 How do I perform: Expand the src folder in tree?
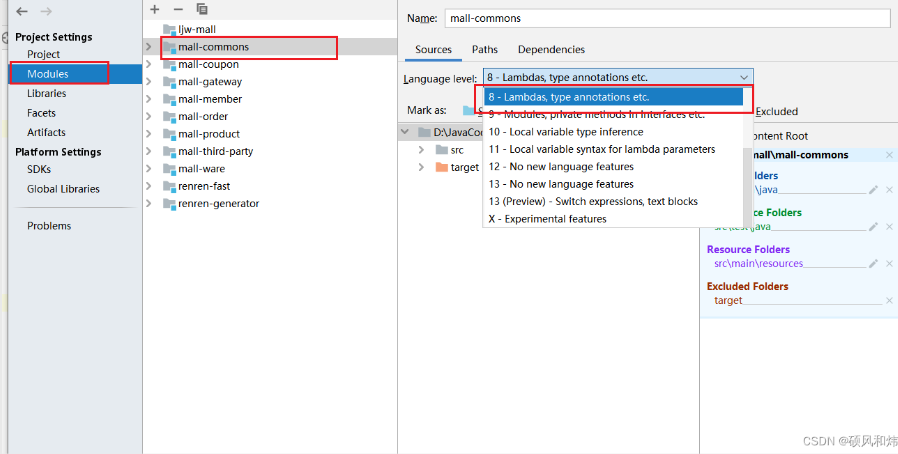422,150
